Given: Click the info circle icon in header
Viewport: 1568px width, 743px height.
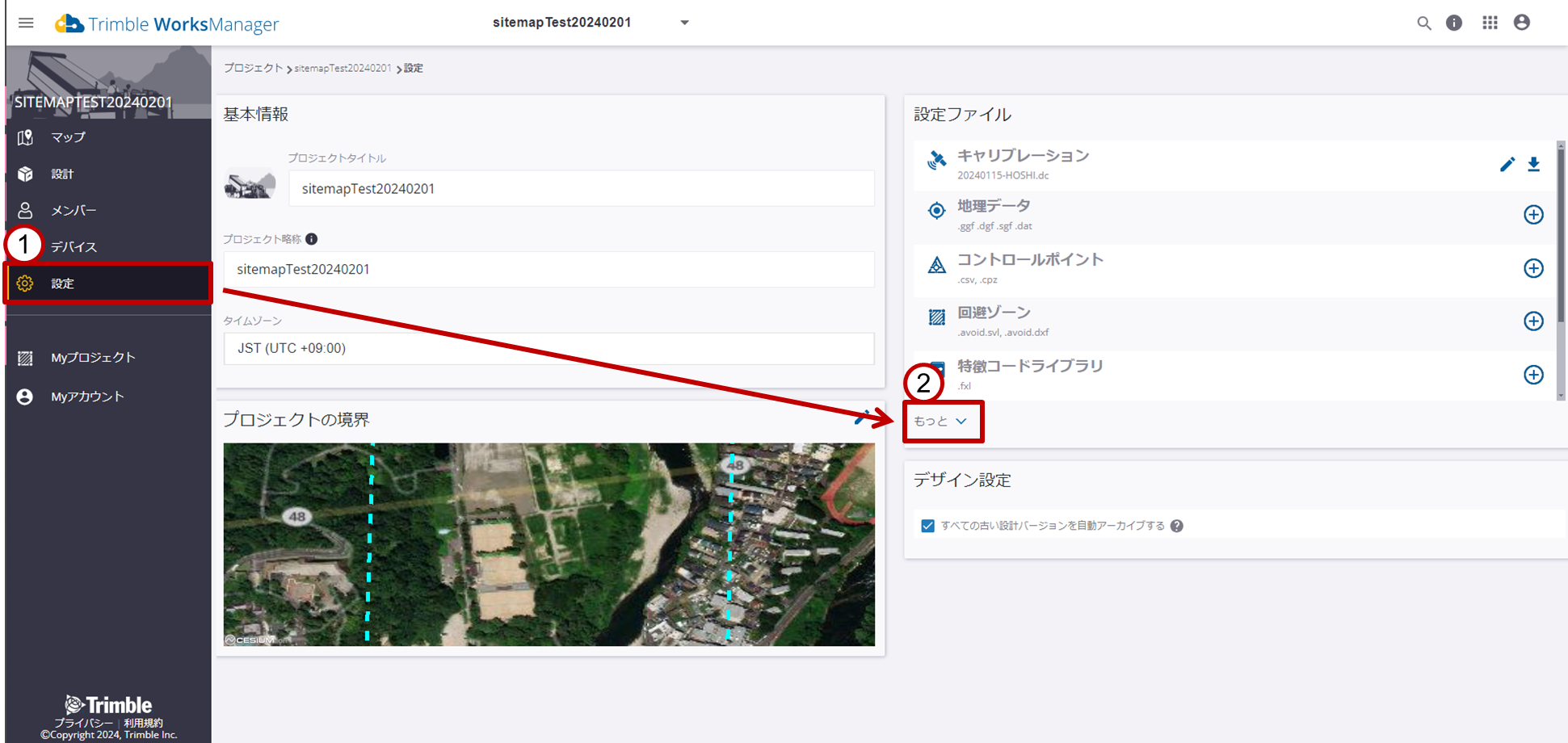Looking at the screenshot, I should click(1454, 23).
